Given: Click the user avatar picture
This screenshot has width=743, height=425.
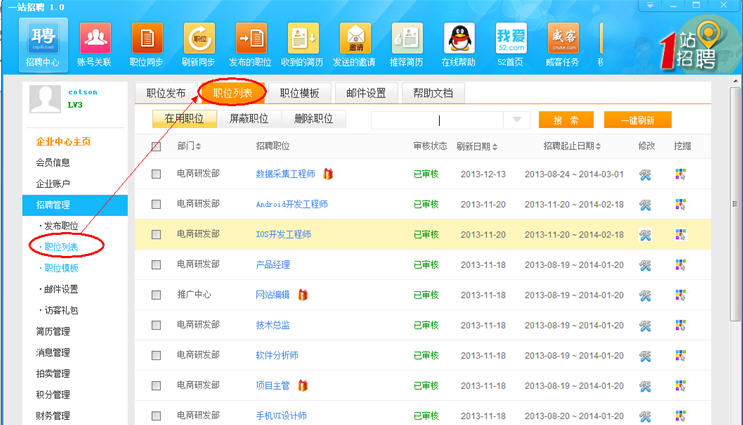Looking at the screenshot, I should (45, 99).
